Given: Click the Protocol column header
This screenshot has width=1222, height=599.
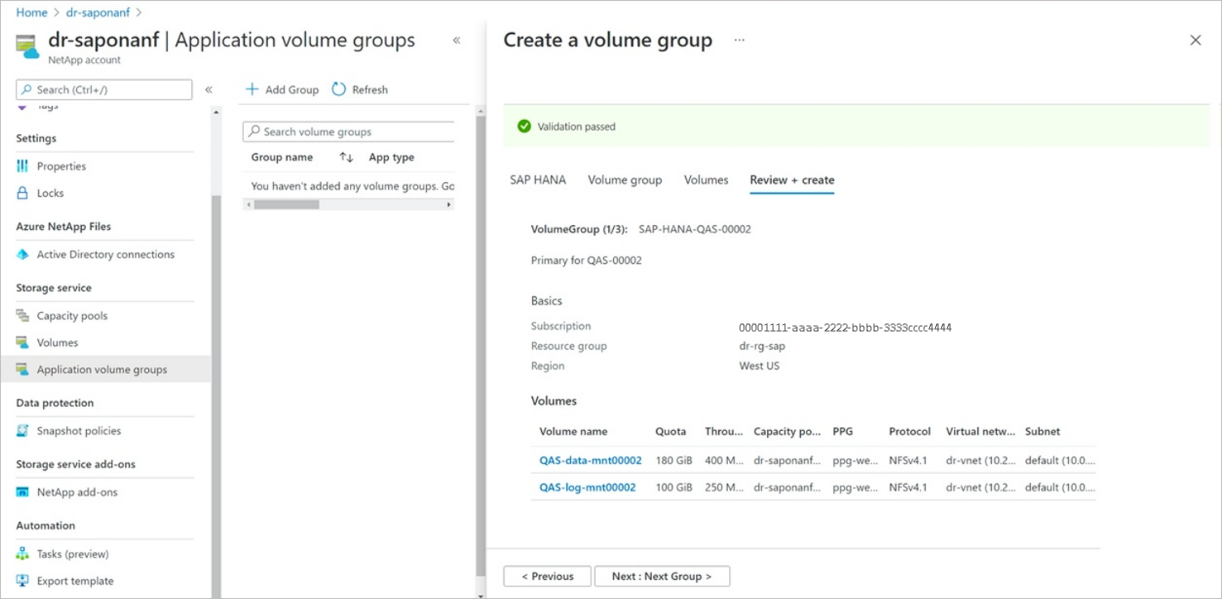Looking at the screenshot, I should click(x=910, y=431).
